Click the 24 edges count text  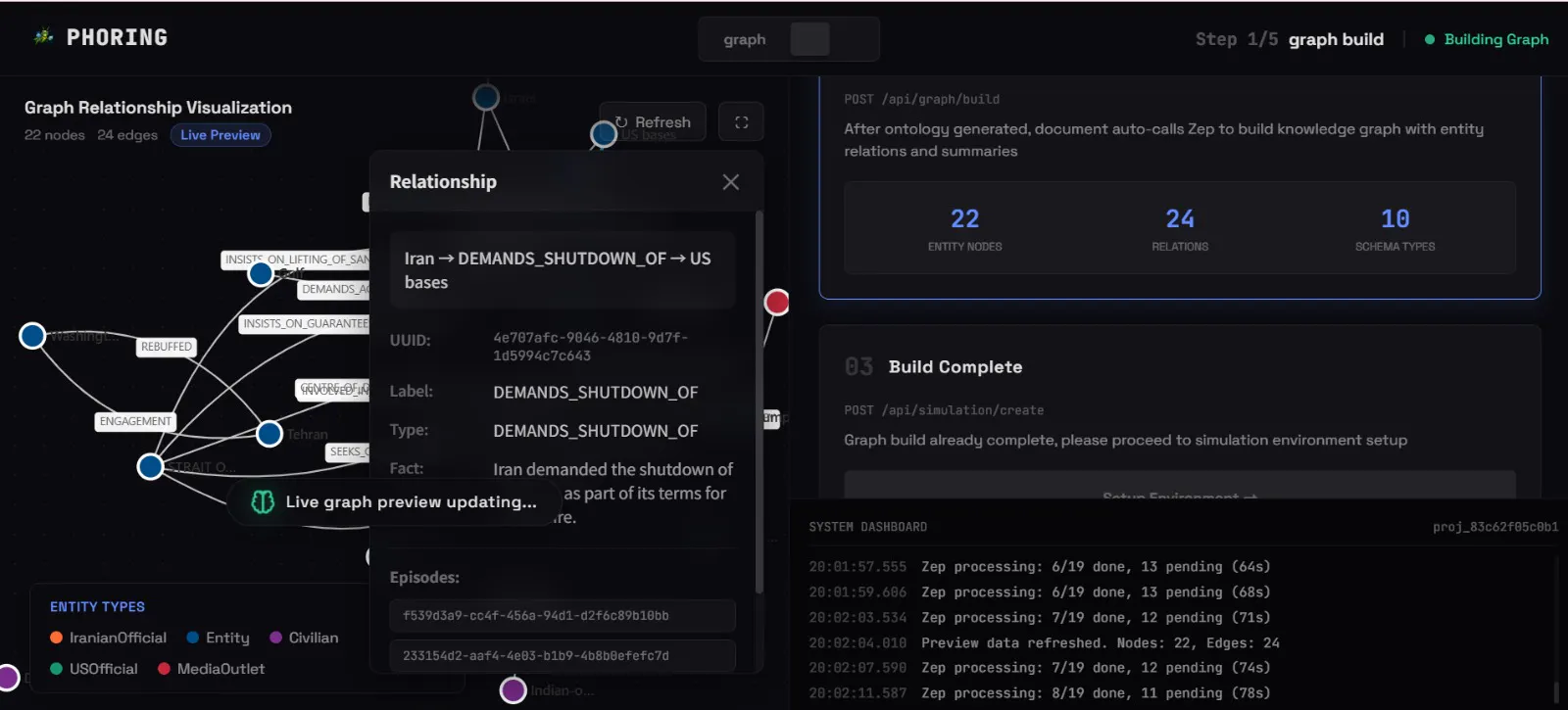point(127,135)
